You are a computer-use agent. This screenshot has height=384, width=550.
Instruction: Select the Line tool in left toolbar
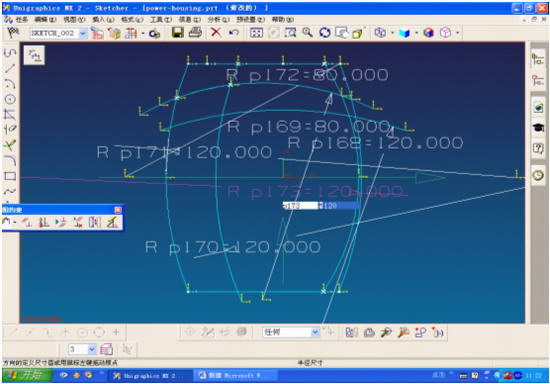tap(10, 68)
